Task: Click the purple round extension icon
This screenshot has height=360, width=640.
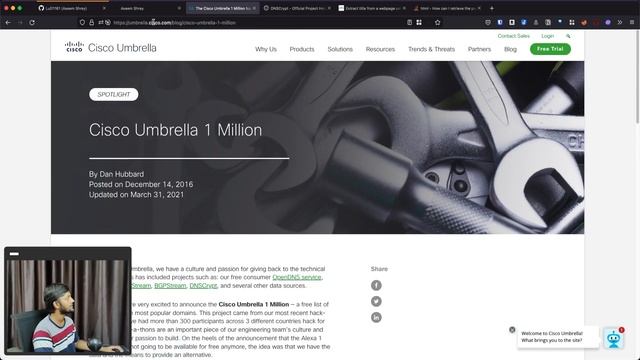Action: click(x=608, y=22)
